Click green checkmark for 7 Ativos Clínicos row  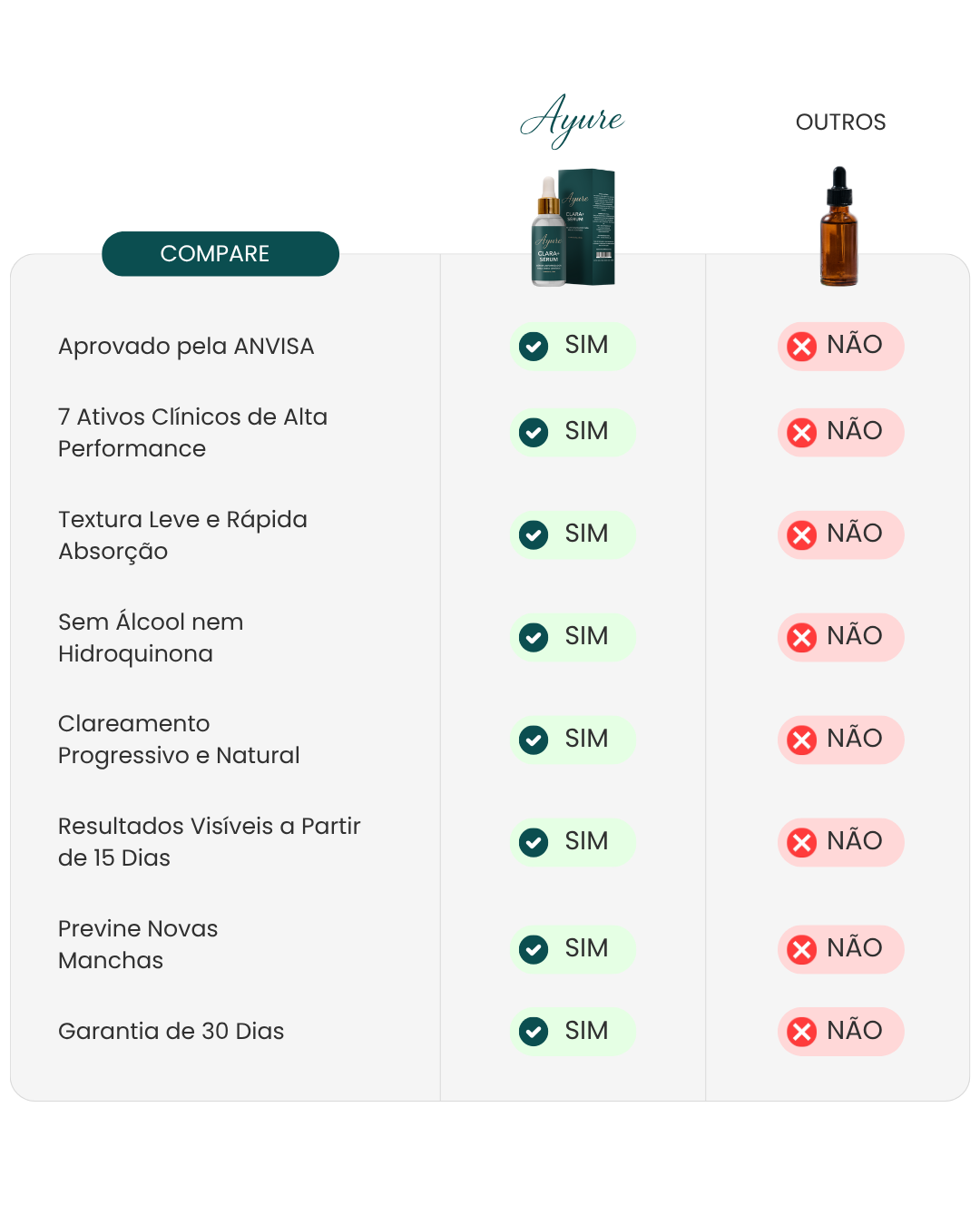pos(534,432)
